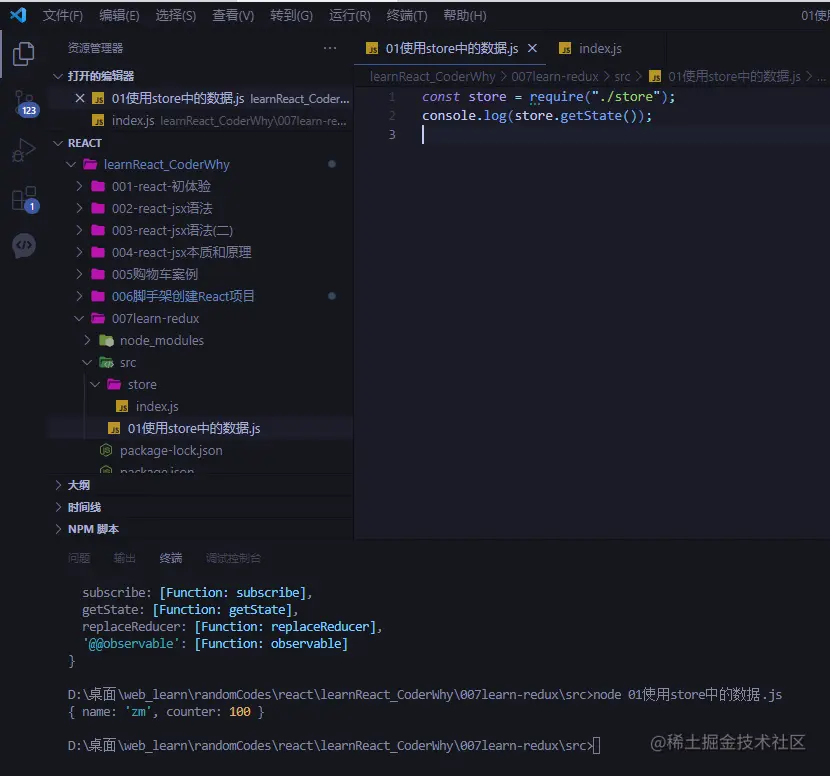Close 01使用store中的数据.js in open editors list
Image resolution: width=830 pixels, height=776 pixels.
(x=80, y=98)
